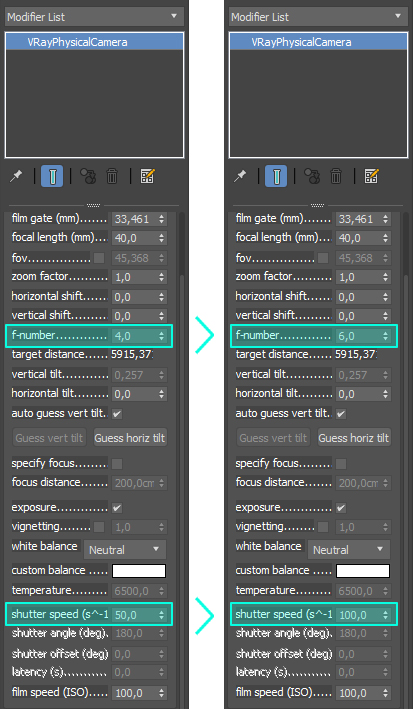This screenshot has height=709, width=413.
Task: Click Remove Modifier trash icon in left panel
Action: coord(112,176)
